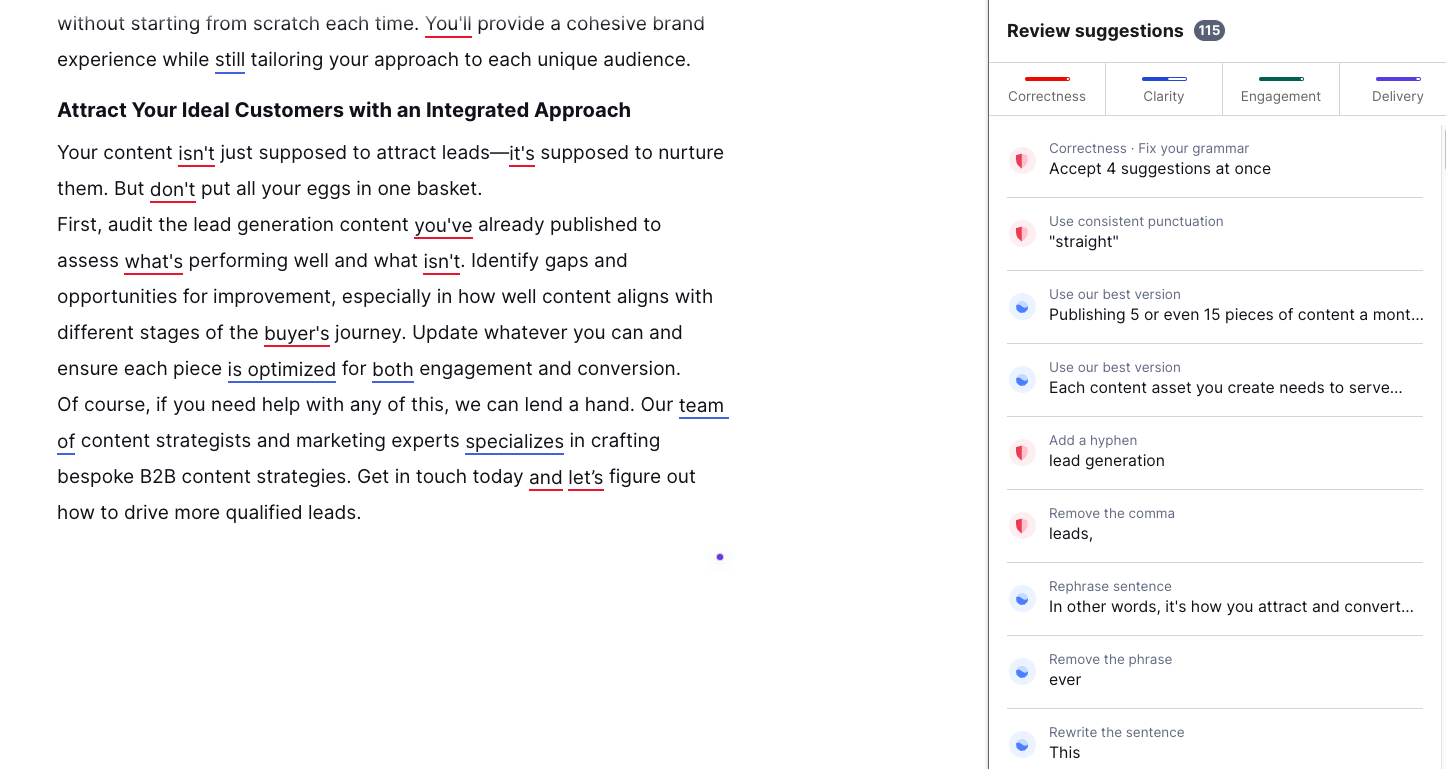Switch to the Correctness tab
The height and width of the screenshot is (769, 1446).
coord(1046,88)
